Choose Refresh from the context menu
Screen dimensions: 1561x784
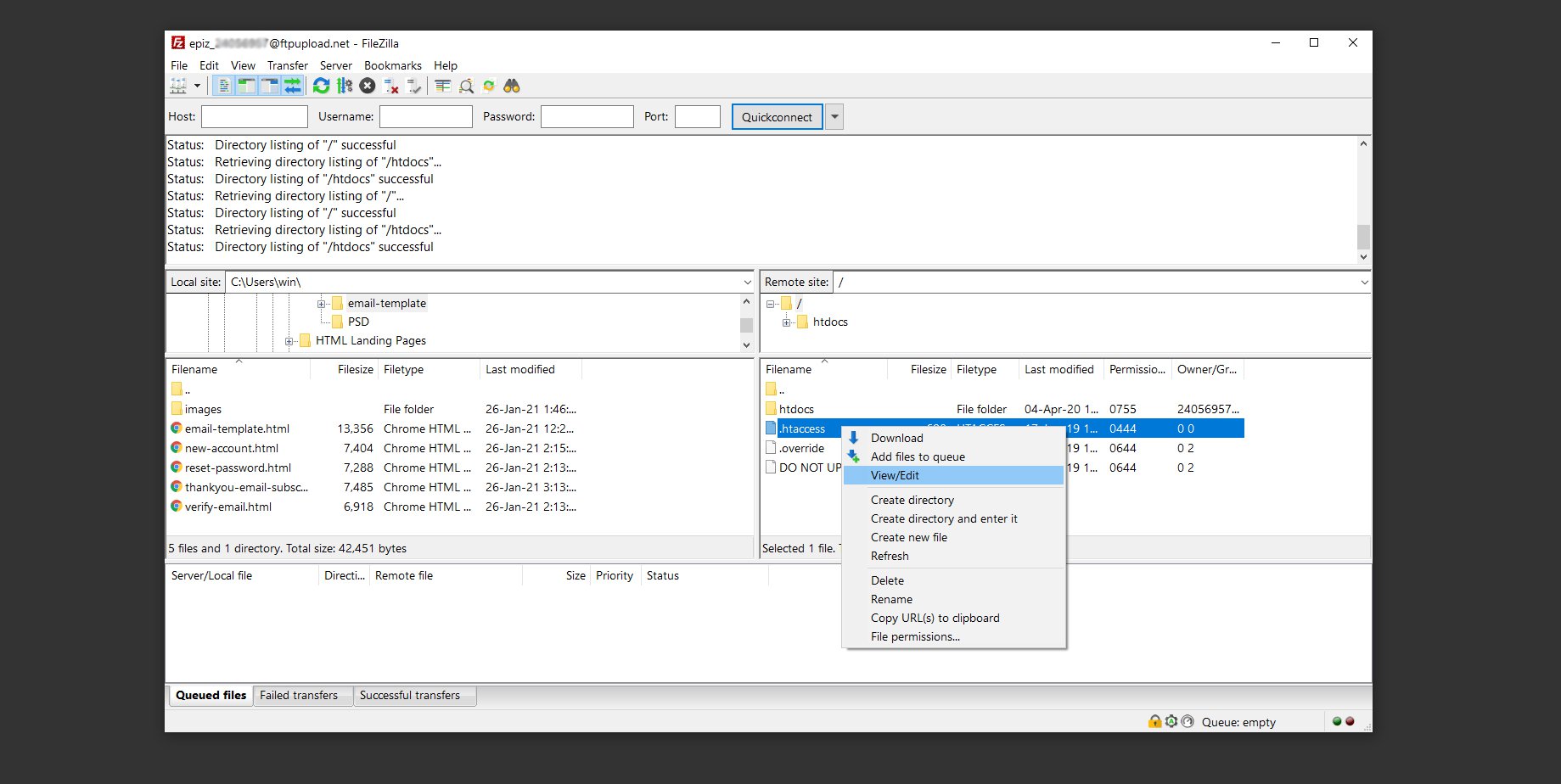(954, 556)
